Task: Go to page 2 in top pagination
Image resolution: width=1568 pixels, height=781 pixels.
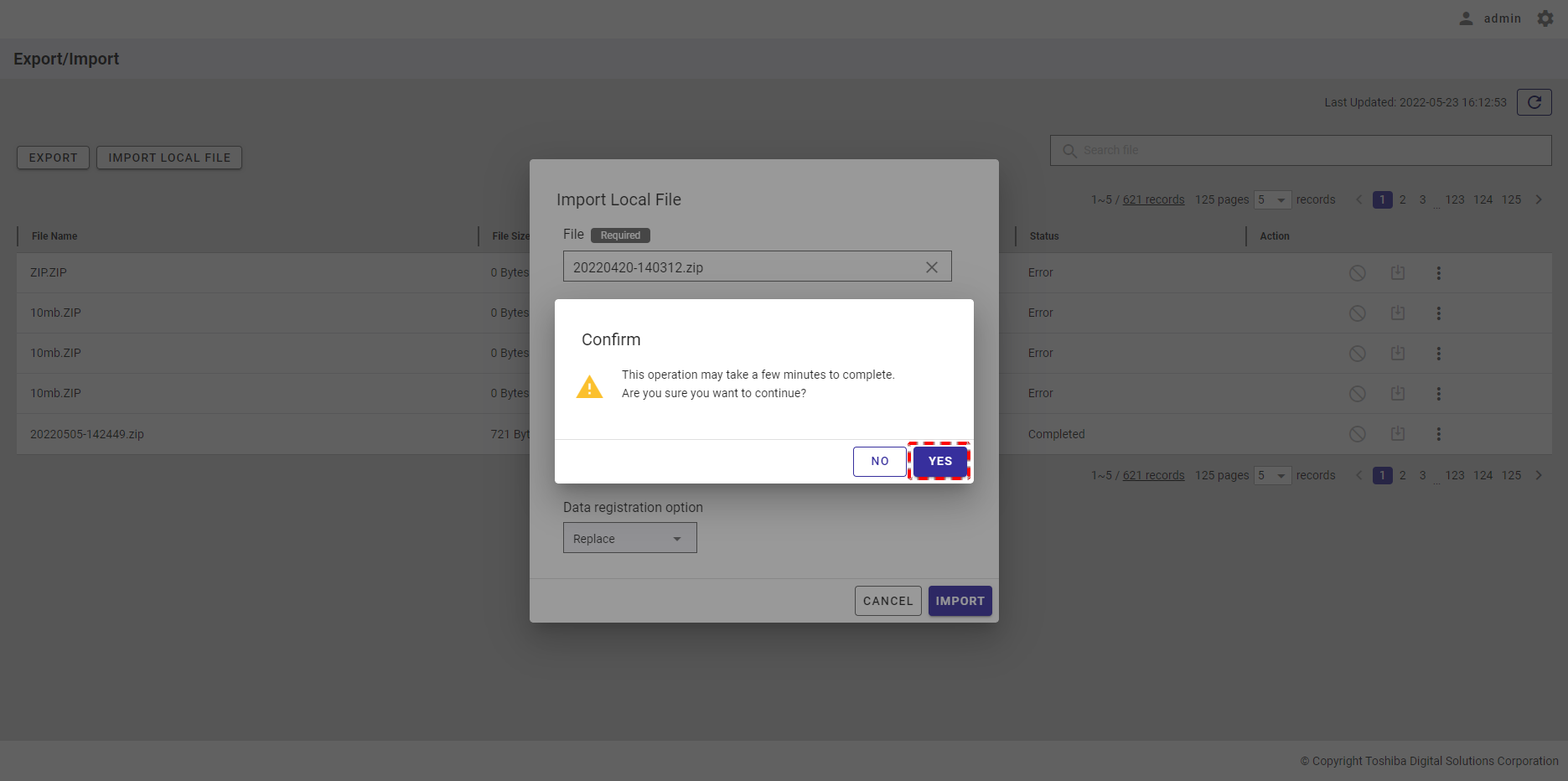Action: coord(1402,200)
